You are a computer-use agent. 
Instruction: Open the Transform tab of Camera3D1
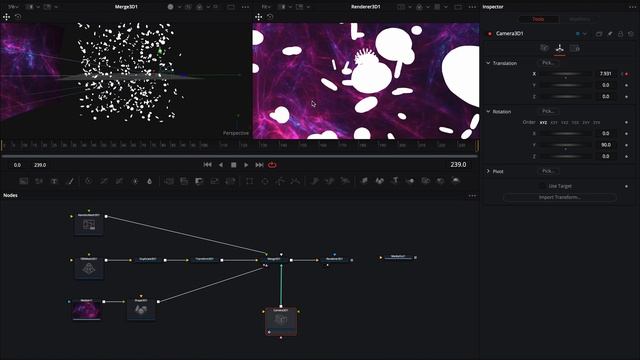click(x=560, y=49)
